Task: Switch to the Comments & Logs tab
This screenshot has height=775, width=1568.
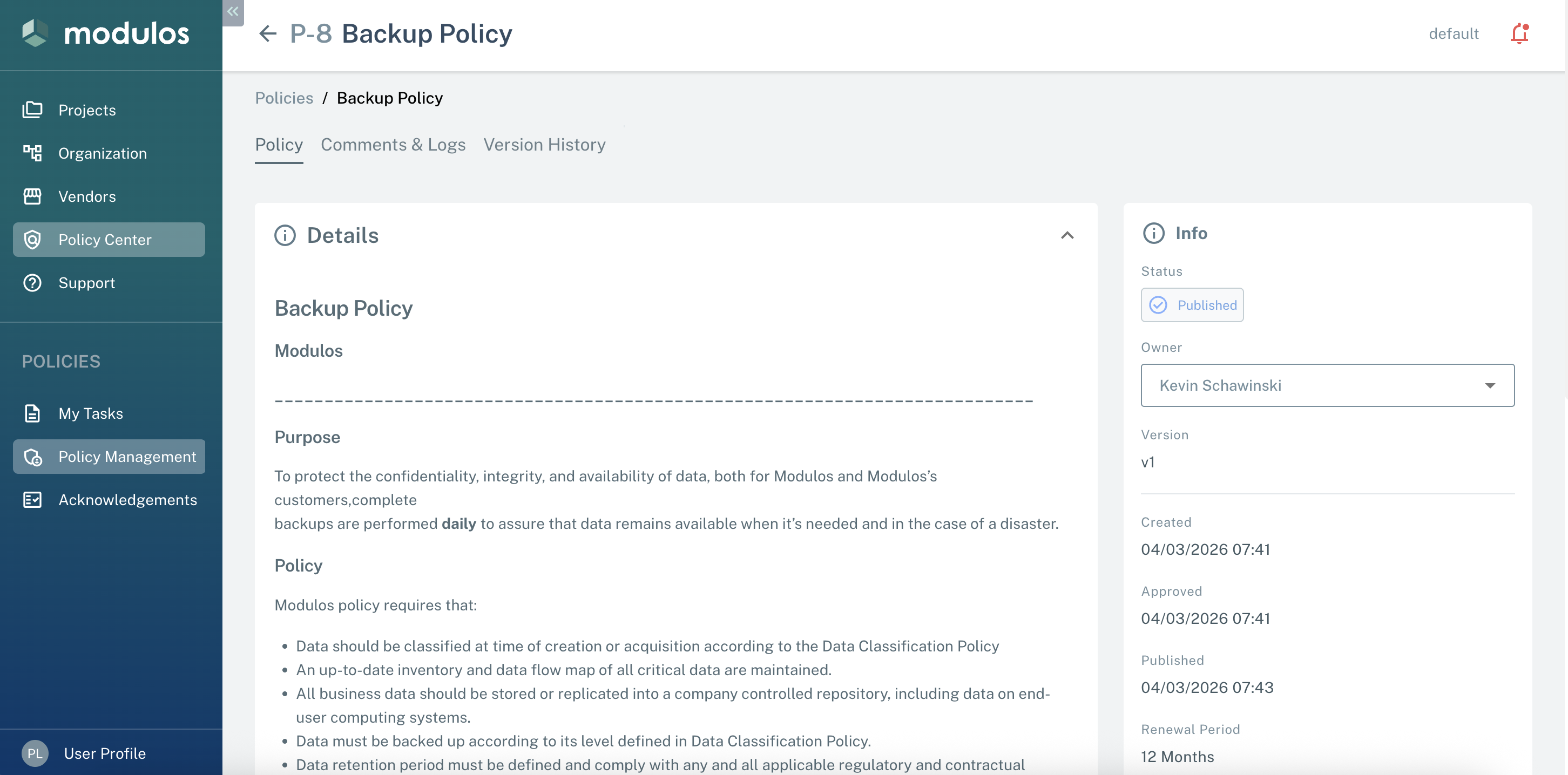Action: 393,144
